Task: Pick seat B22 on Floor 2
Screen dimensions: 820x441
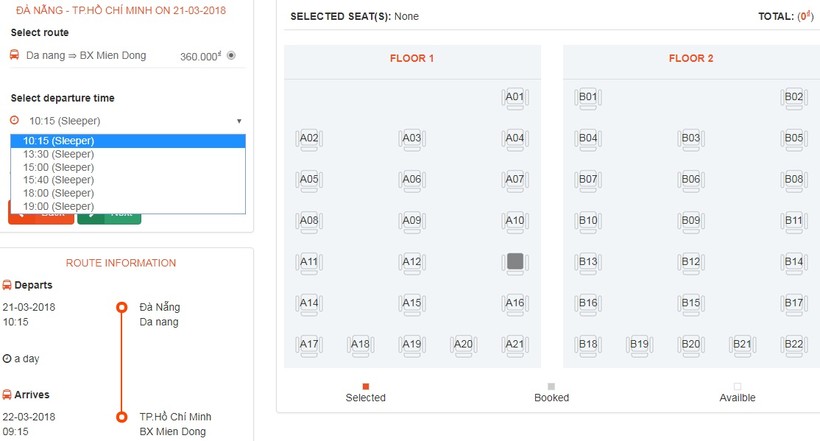Action: click(793, 344)
